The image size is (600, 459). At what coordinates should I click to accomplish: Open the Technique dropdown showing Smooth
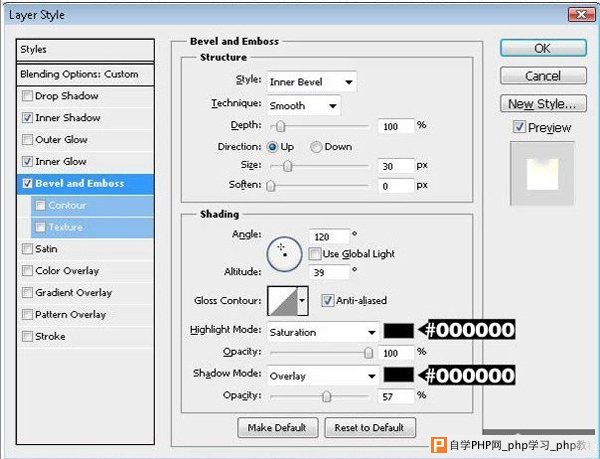(x=303, y=106)
